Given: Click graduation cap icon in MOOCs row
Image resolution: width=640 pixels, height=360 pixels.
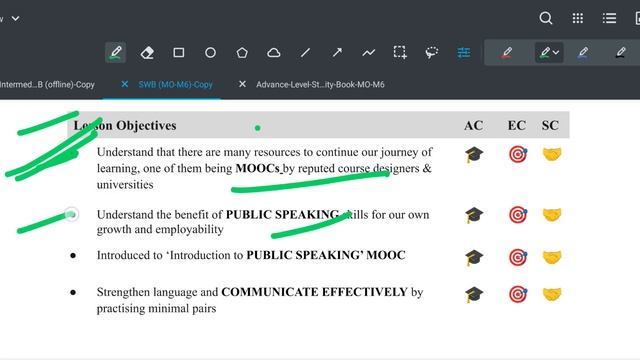Looking at the screenshot, I should coord(474,155).
